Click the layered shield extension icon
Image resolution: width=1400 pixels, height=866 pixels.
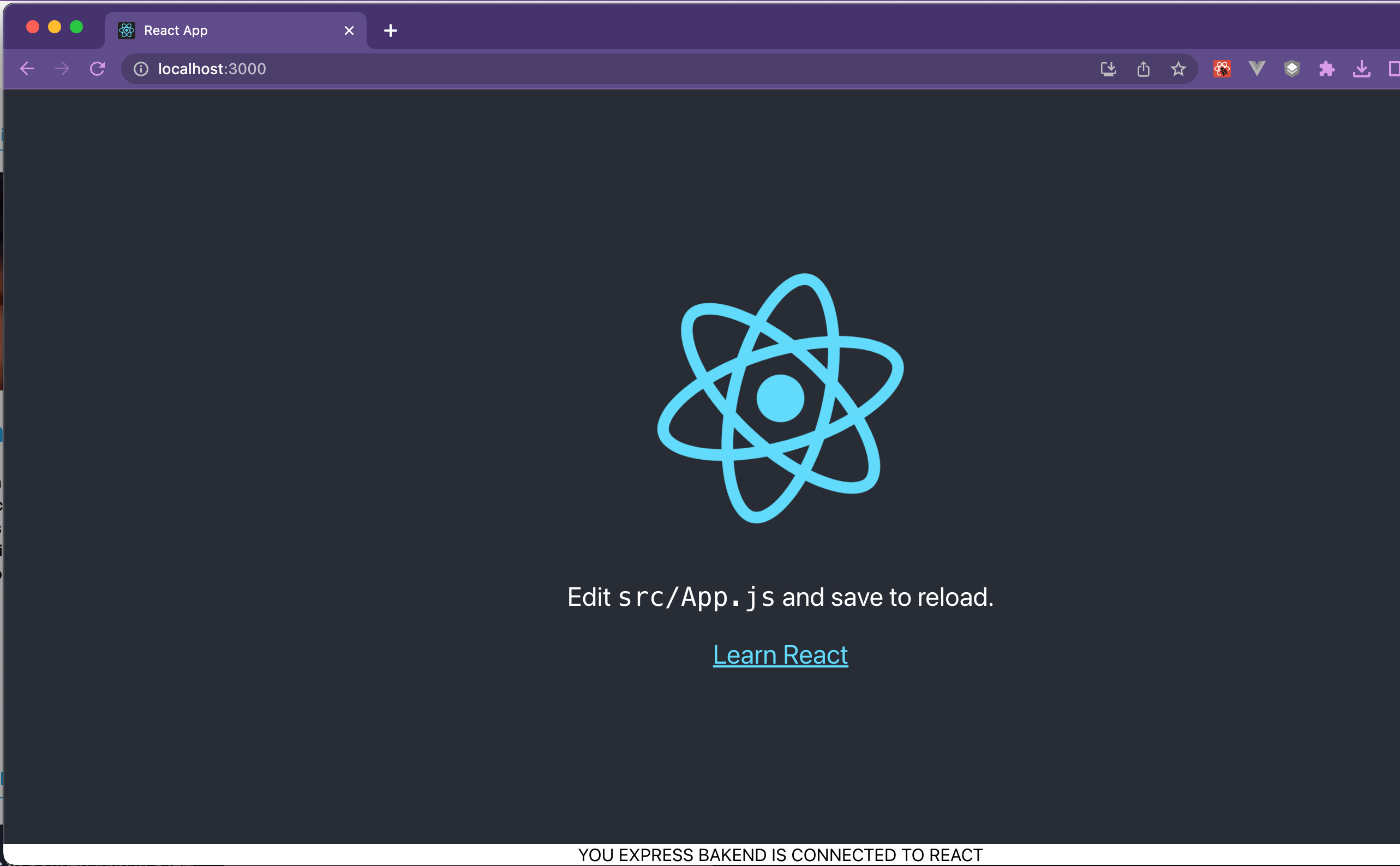[x=1292, y=69]
